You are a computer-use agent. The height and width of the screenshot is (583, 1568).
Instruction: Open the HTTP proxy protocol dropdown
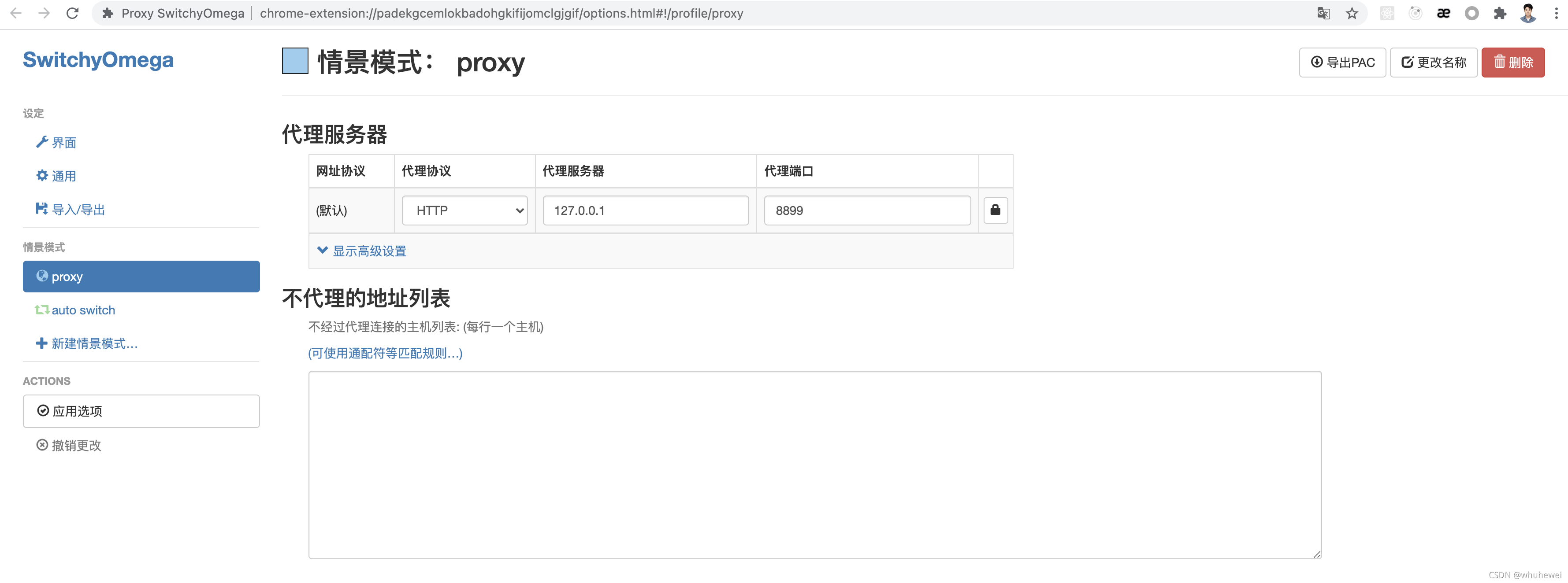click(464, 210)
